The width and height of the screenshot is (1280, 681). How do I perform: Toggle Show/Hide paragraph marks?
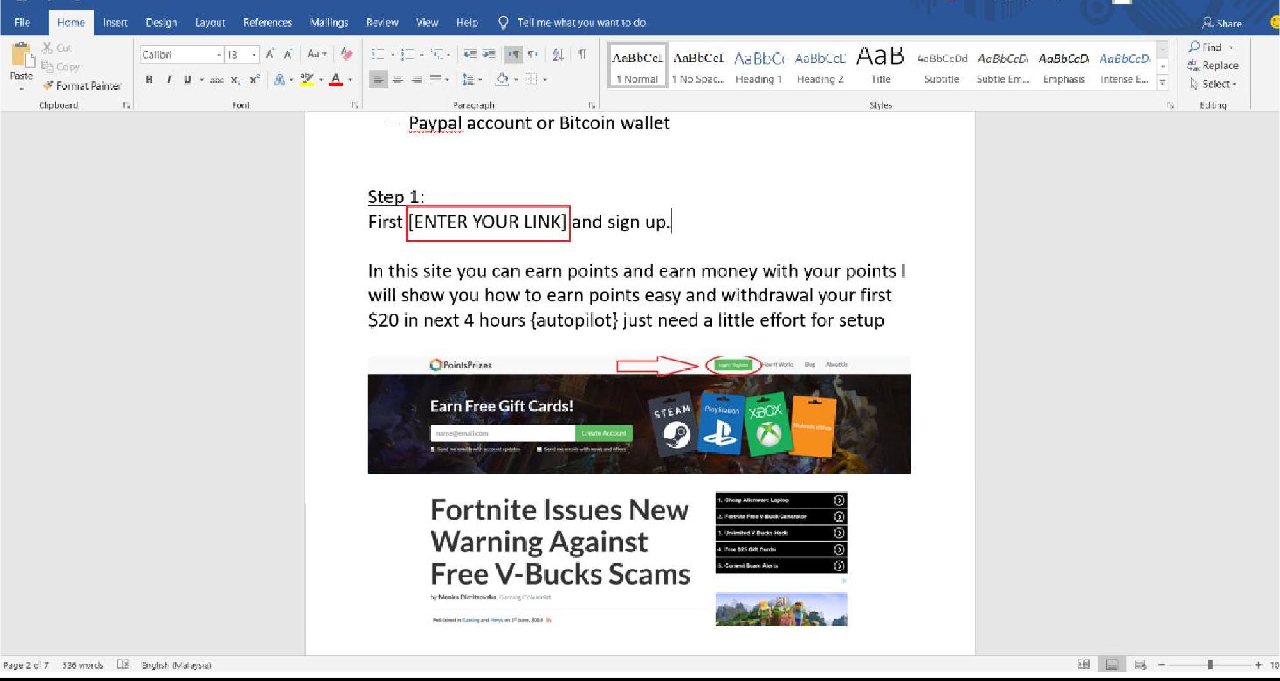[581, 54]
